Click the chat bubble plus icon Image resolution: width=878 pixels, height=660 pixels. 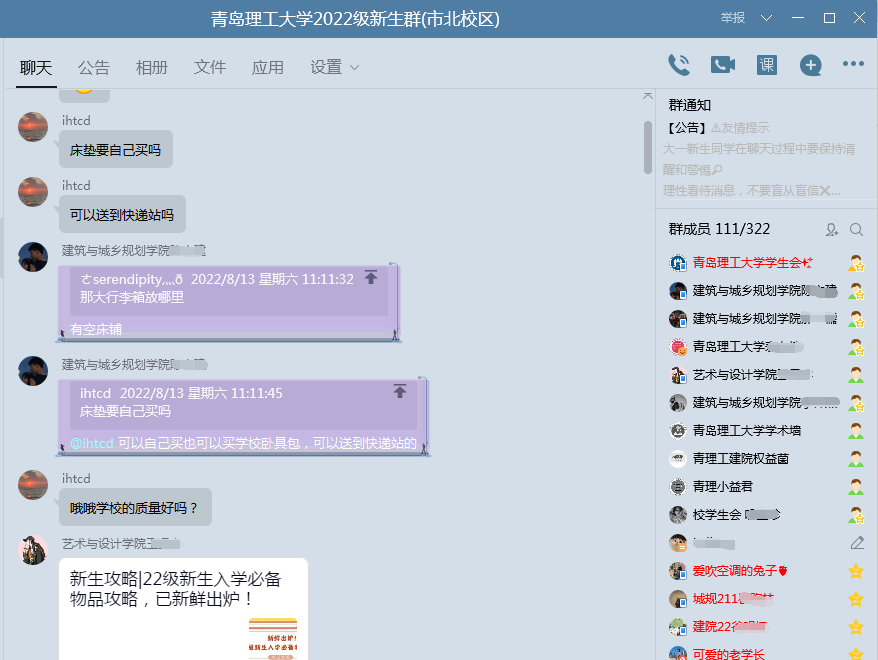pyautogui.click(x=810, y=65)
